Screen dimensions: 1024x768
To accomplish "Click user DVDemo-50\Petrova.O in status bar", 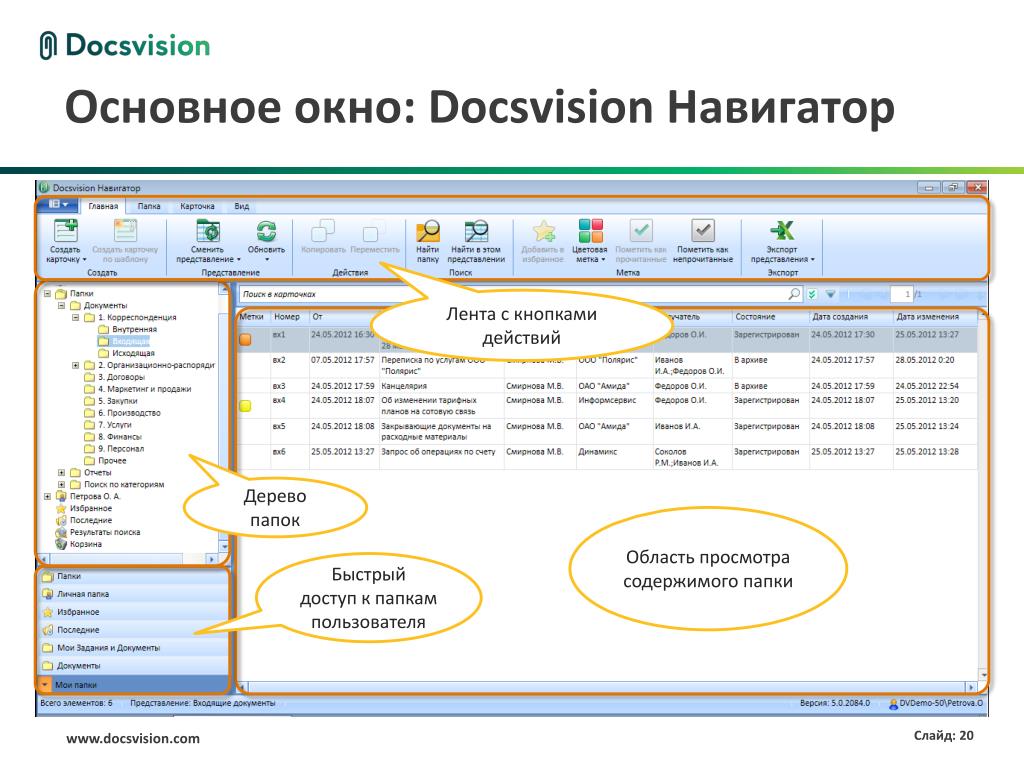I will 935,703.
